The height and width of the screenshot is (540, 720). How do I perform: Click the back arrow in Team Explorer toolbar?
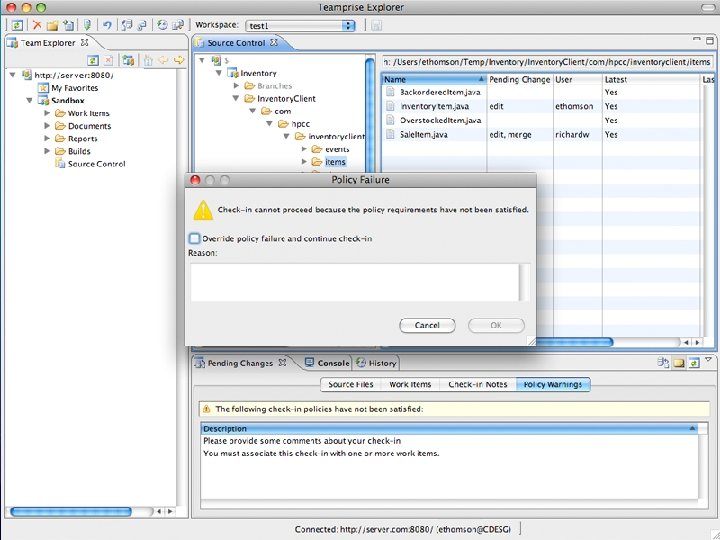coord(163,60)
